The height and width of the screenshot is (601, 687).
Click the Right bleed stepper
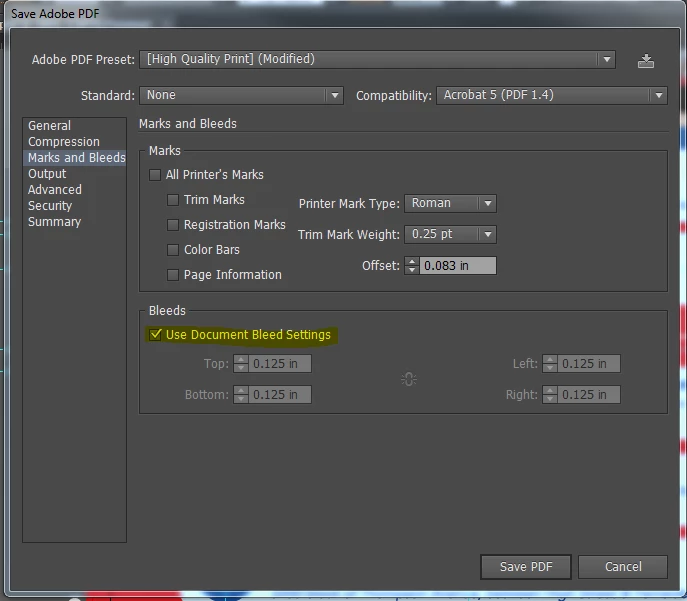(x=550, y=395)
